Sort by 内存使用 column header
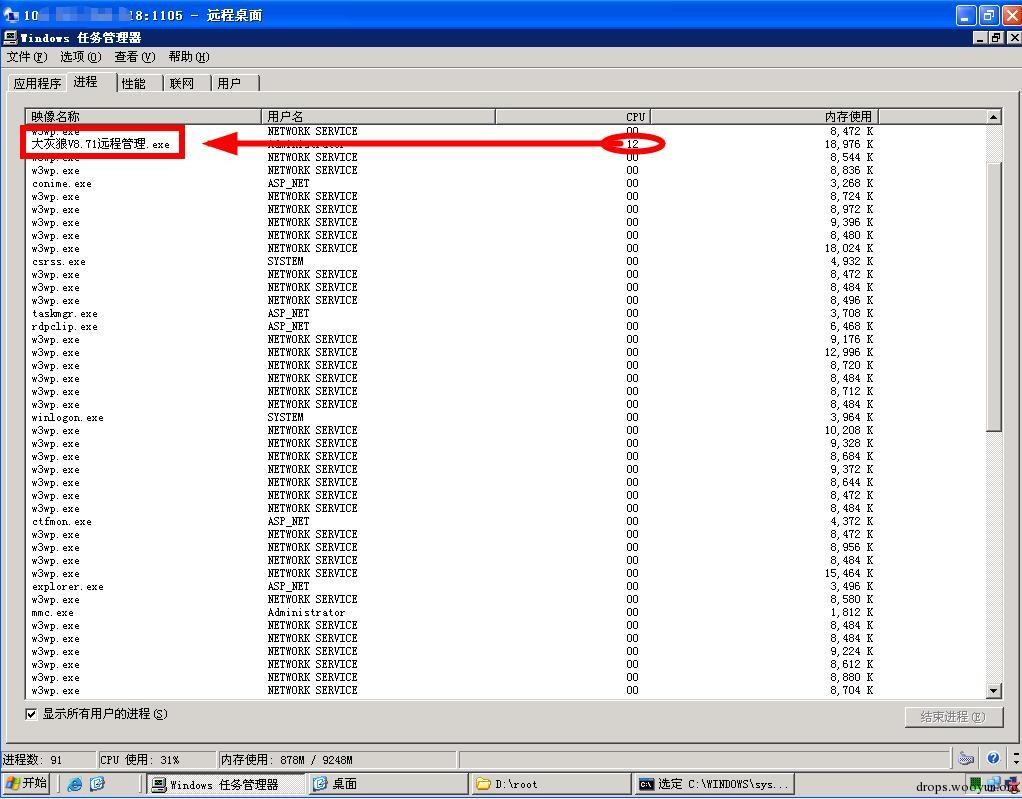This screenshot has height=799, width=1022. (765, 117)
